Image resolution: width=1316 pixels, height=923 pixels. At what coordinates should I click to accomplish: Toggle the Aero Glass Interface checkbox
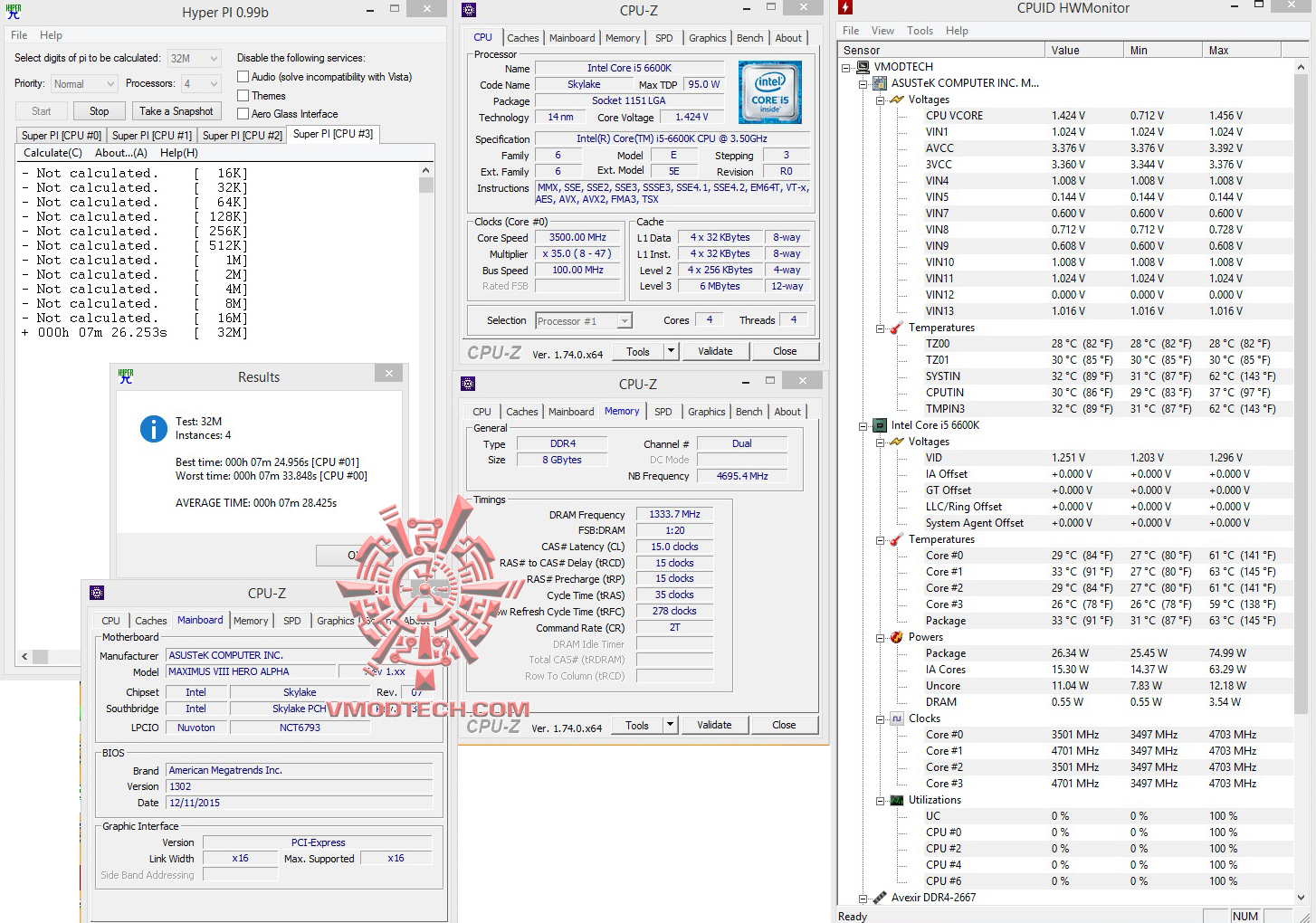243,114
